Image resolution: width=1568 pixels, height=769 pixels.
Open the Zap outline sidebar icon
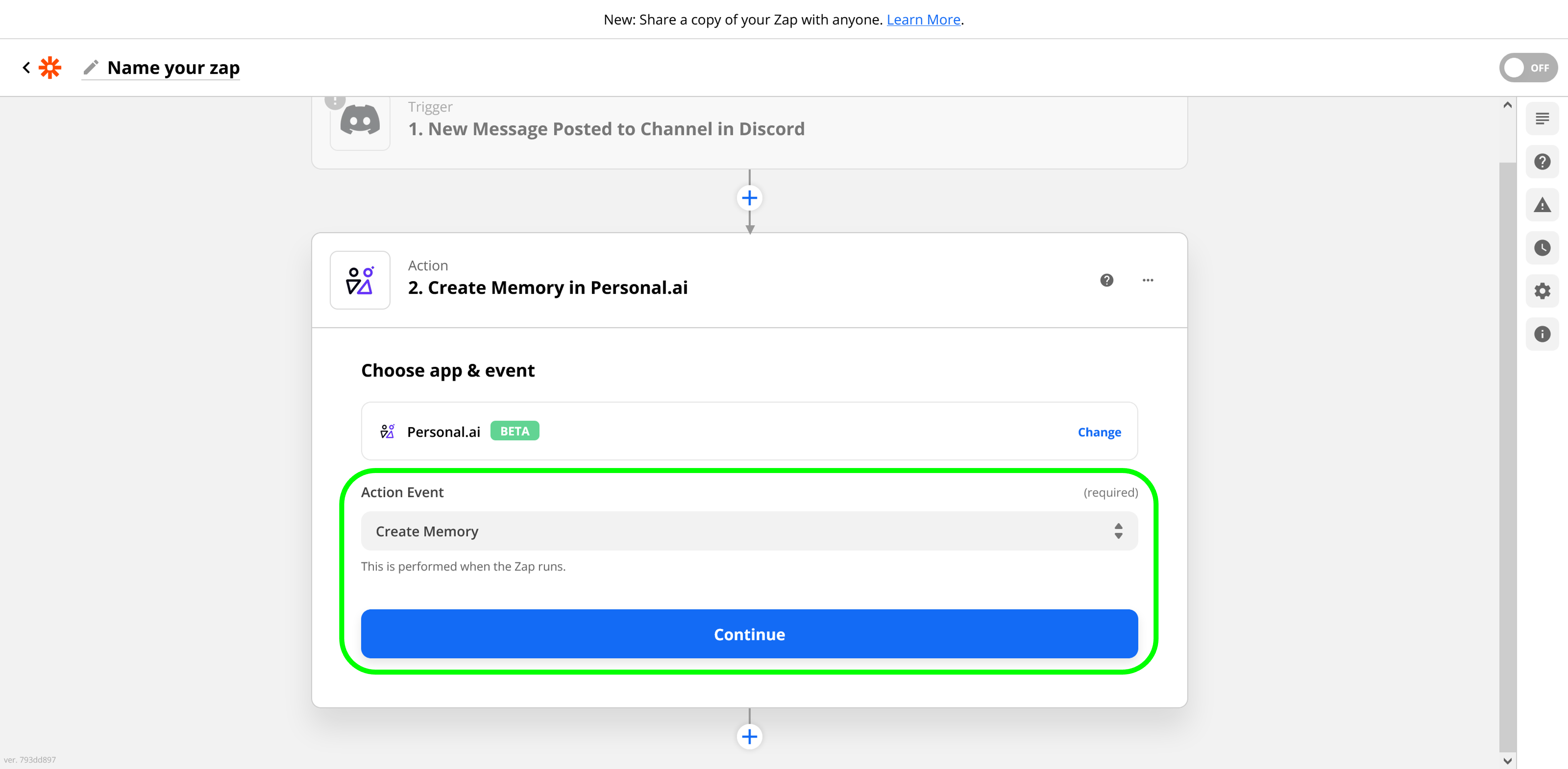point(1542,119)
